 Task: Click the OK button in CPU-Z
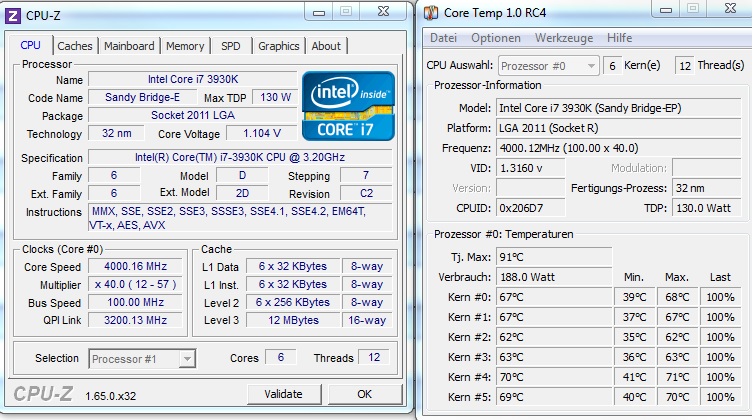[365, 394]
